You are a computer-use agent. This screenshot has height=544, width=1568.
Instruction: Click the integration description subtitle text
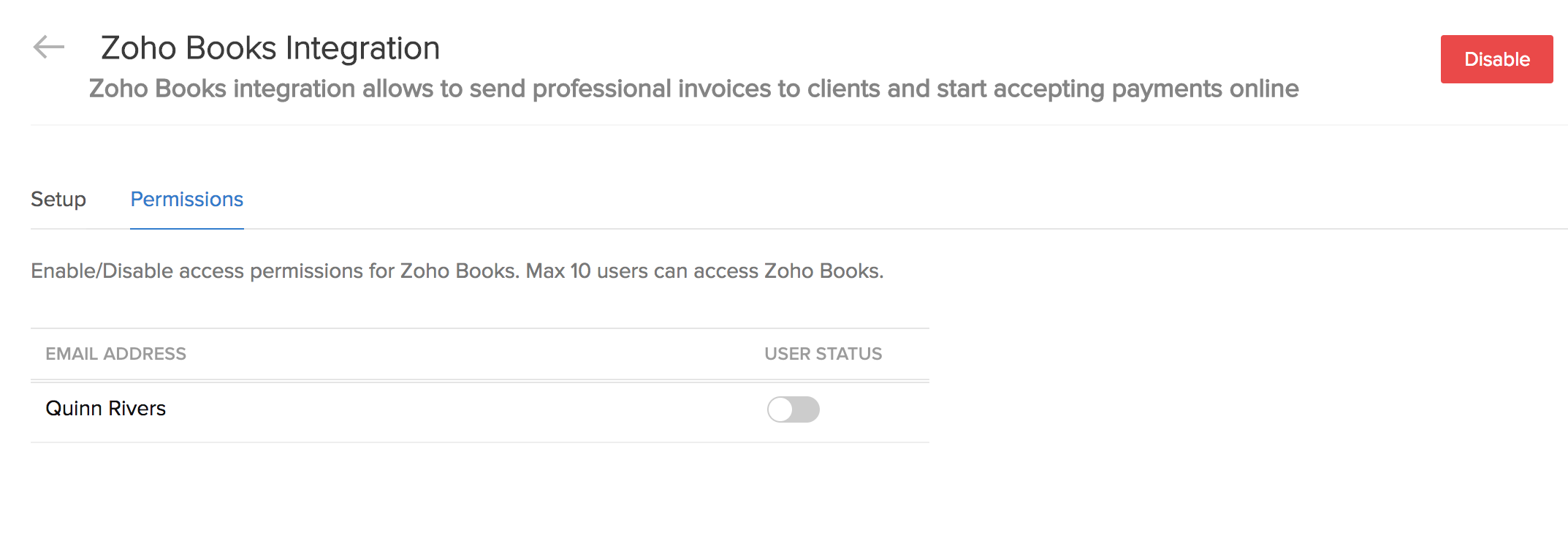[694, 88]
